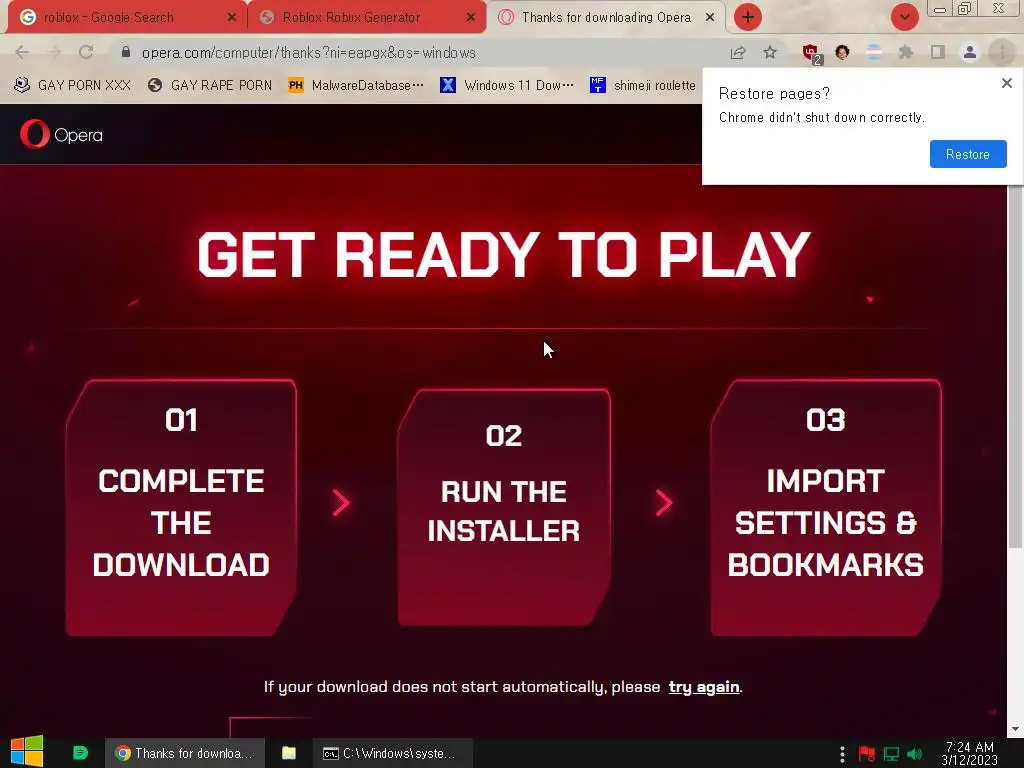The width and height of the screenshot is (1024, 768).
Task: Open the tab search dropdown arrow
Action: 904,18
